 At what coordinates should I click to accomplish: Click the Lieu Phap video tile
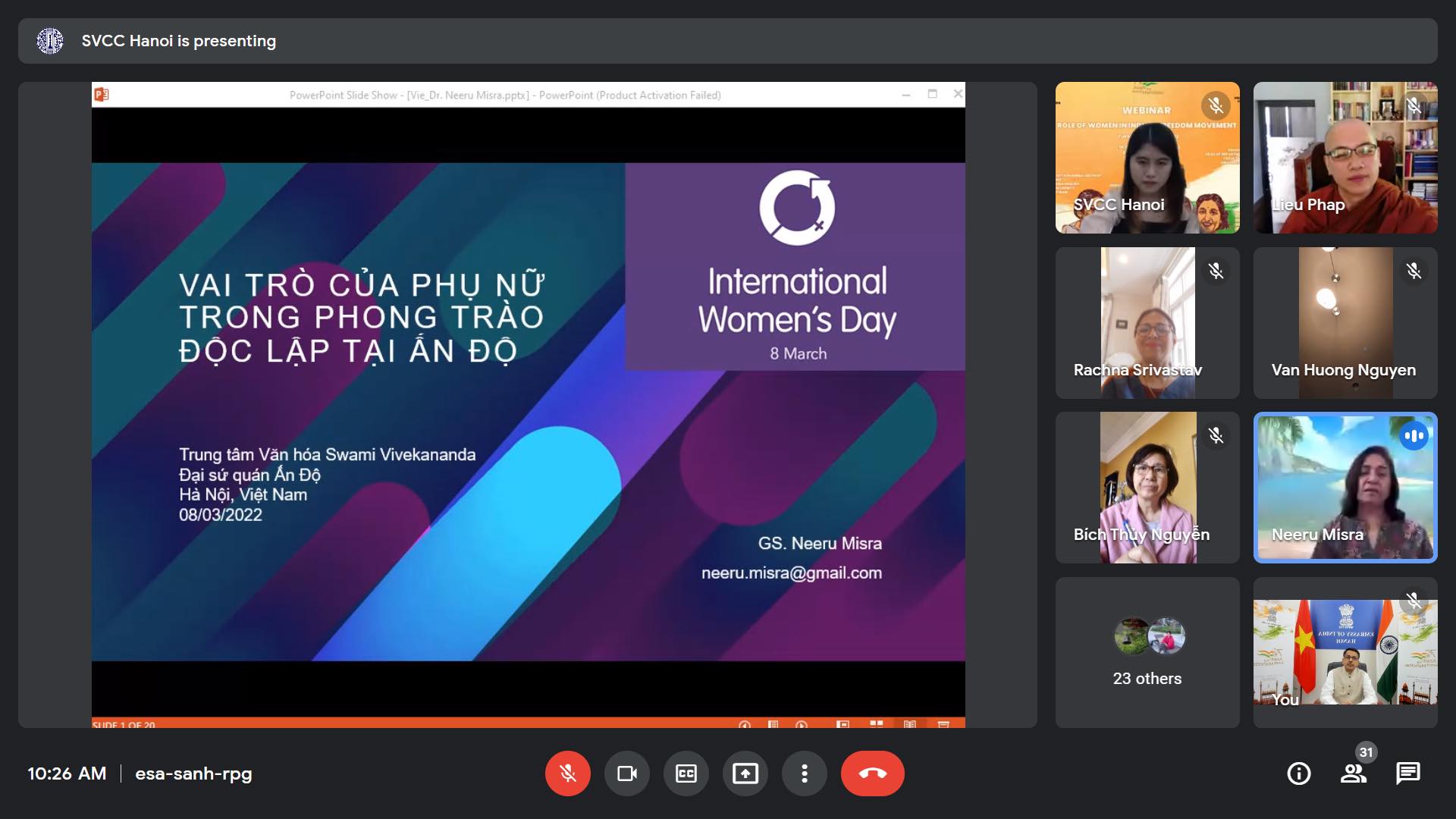tap(1345, 158)
